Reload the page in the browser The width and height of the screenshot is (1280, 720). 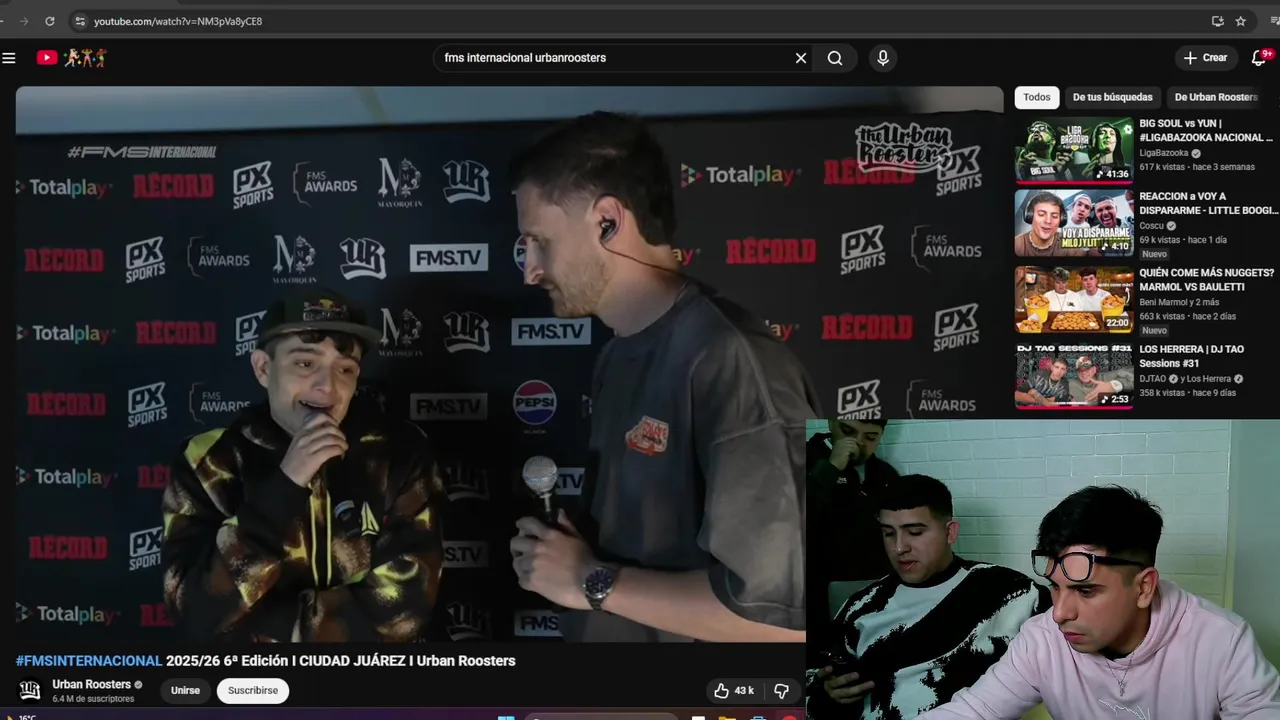50,21
